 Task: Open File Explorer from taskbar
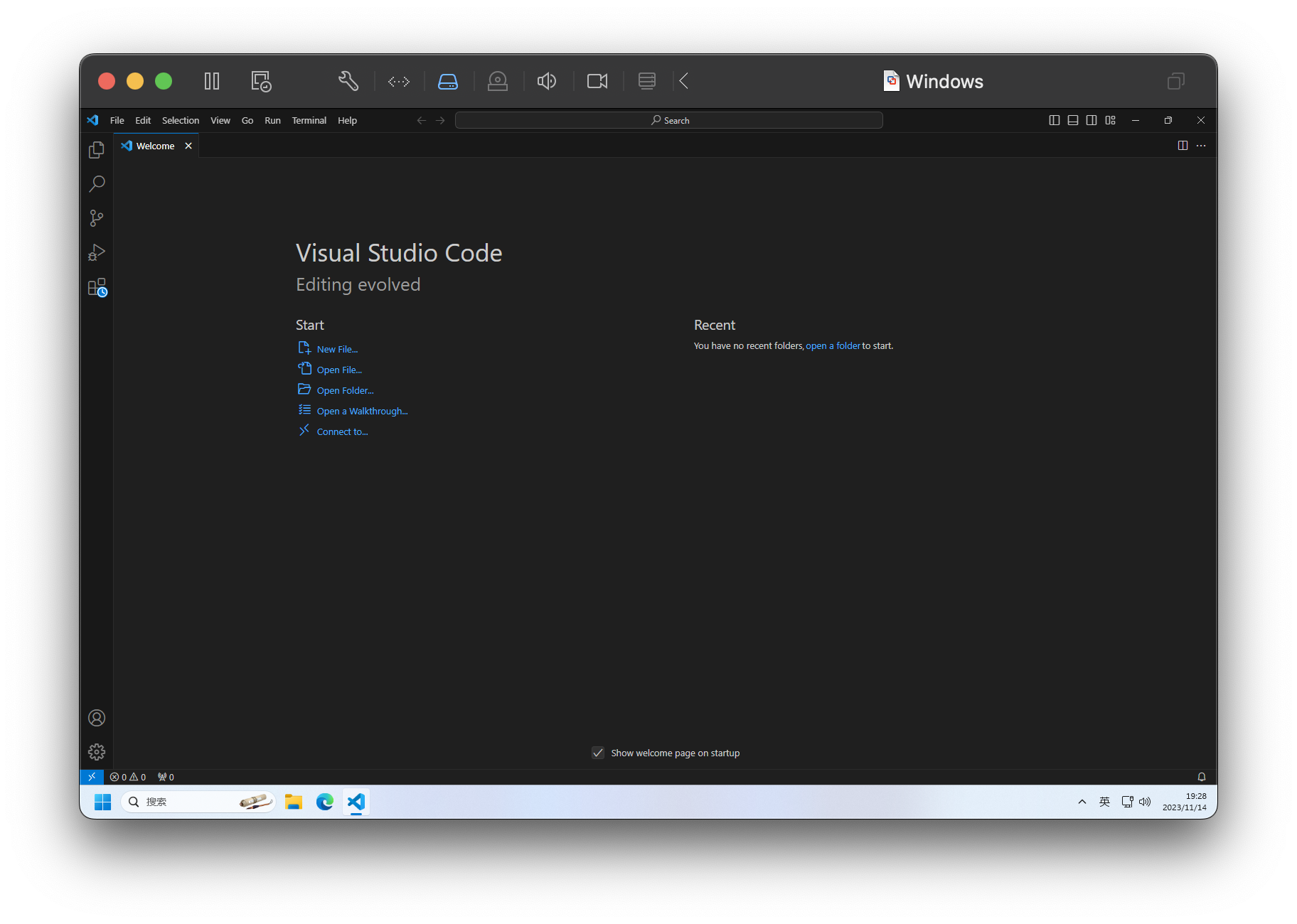tap(294, 802)
